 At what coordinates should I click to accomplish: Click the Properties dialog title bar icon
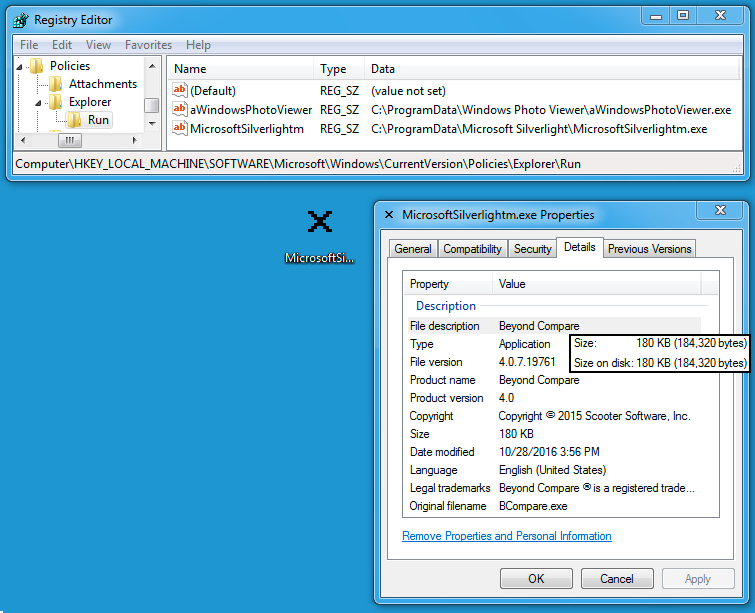[x=389, y=215]
